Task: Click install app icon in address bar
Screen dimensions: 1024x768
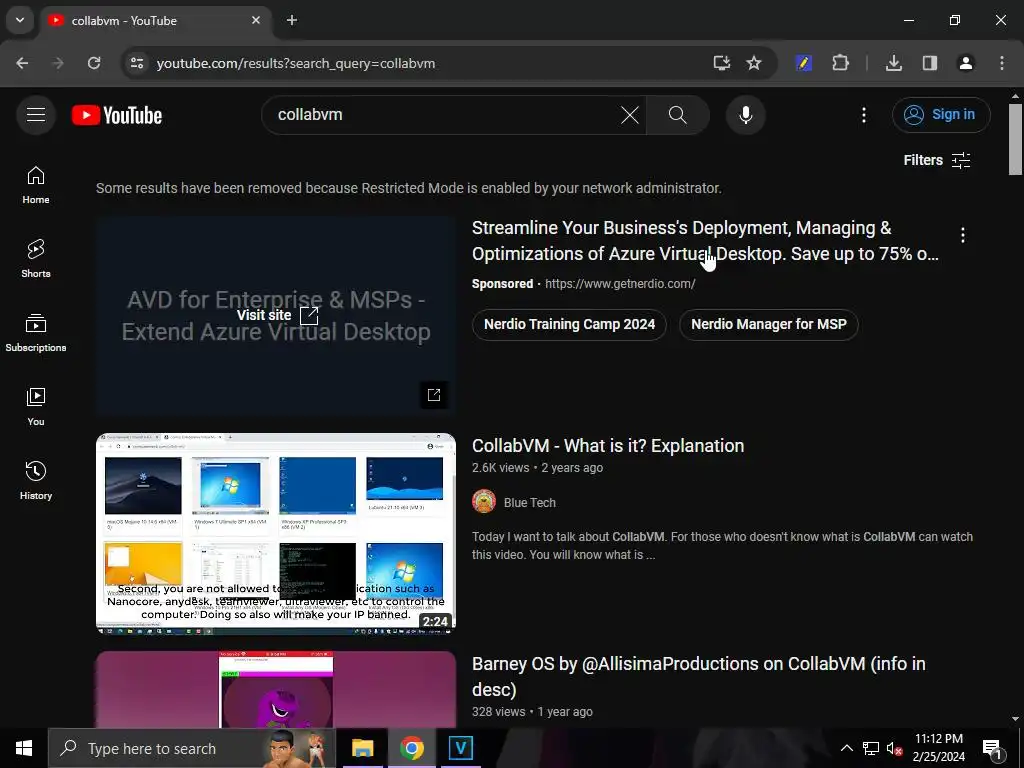Action: 722,63
